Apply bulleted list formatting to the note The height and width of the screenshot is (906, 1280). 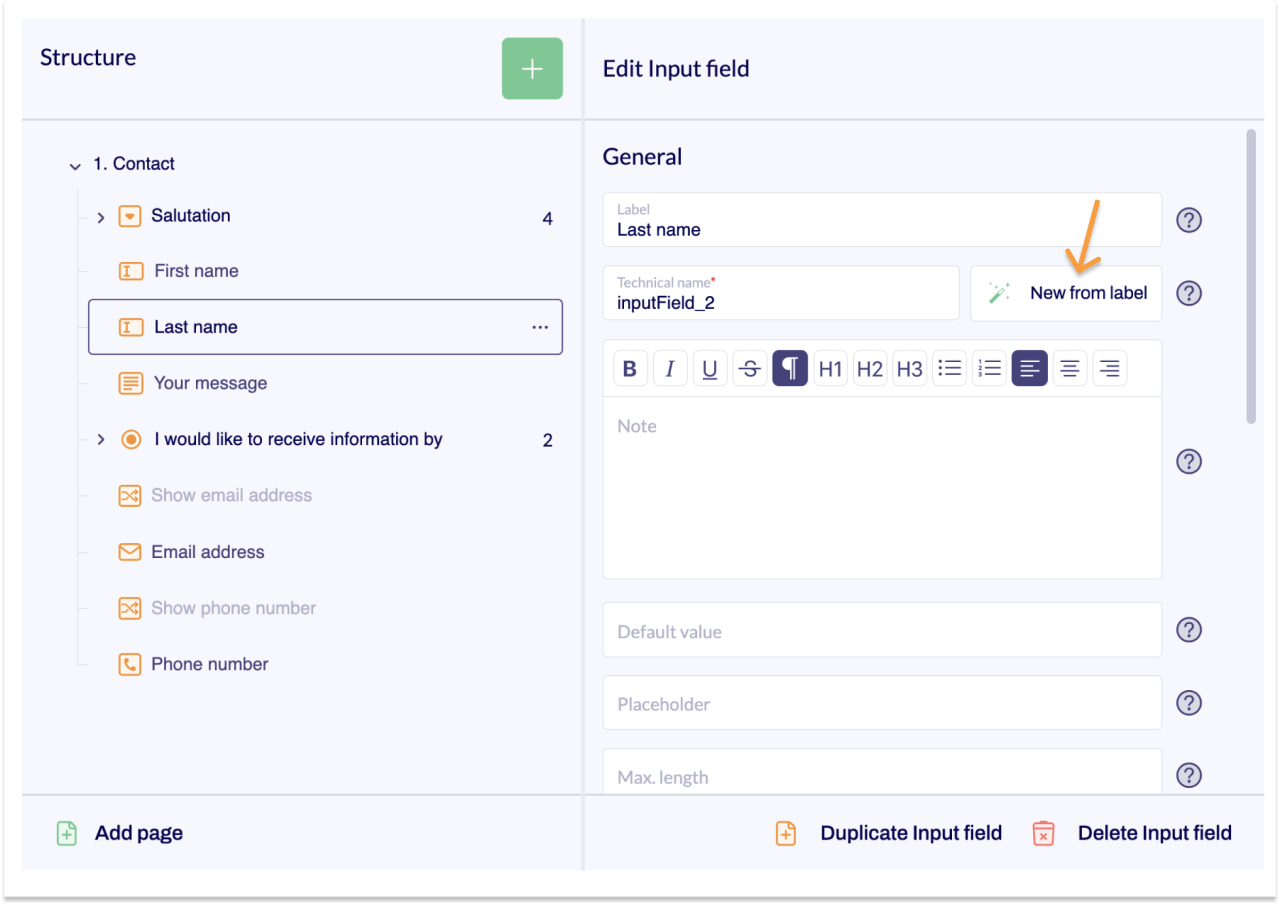point(949,367)
